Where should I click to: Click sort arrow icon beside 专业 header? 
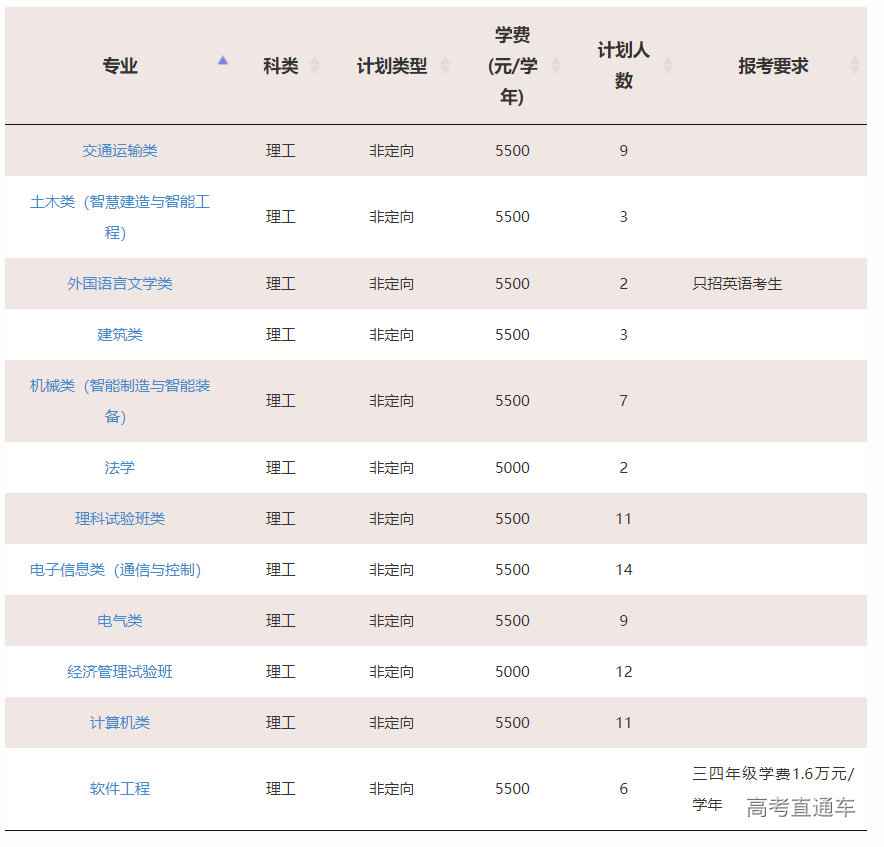tap(223, 61)
